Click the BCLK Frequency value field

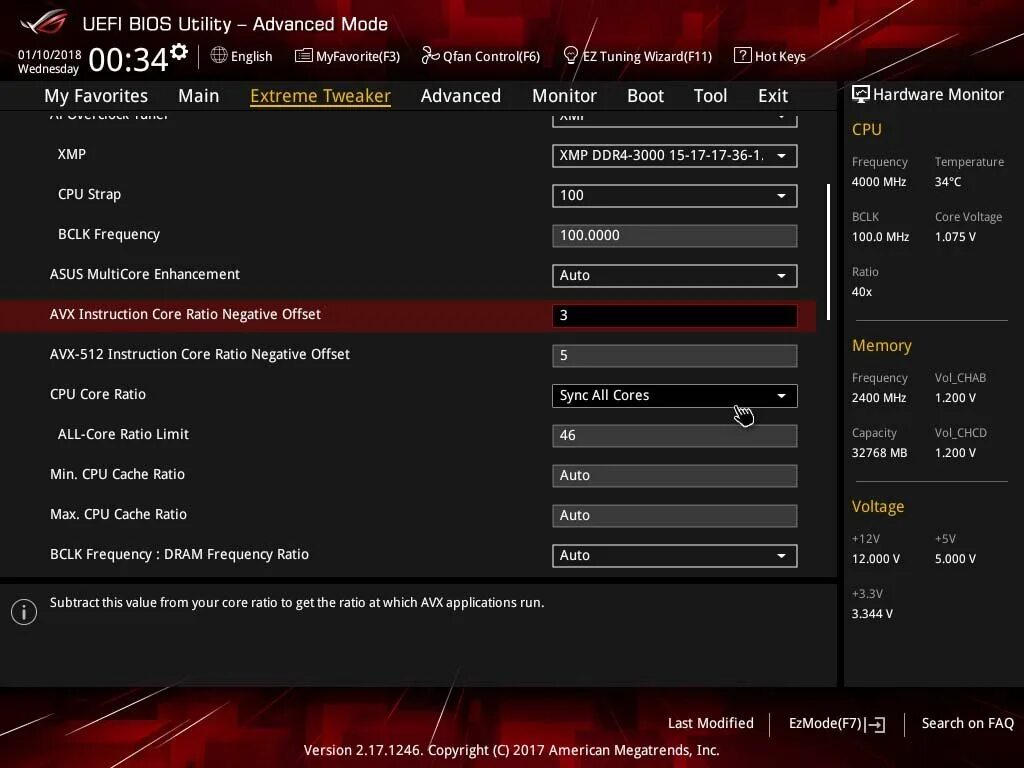pyautogui.click(x=675, y=236)
